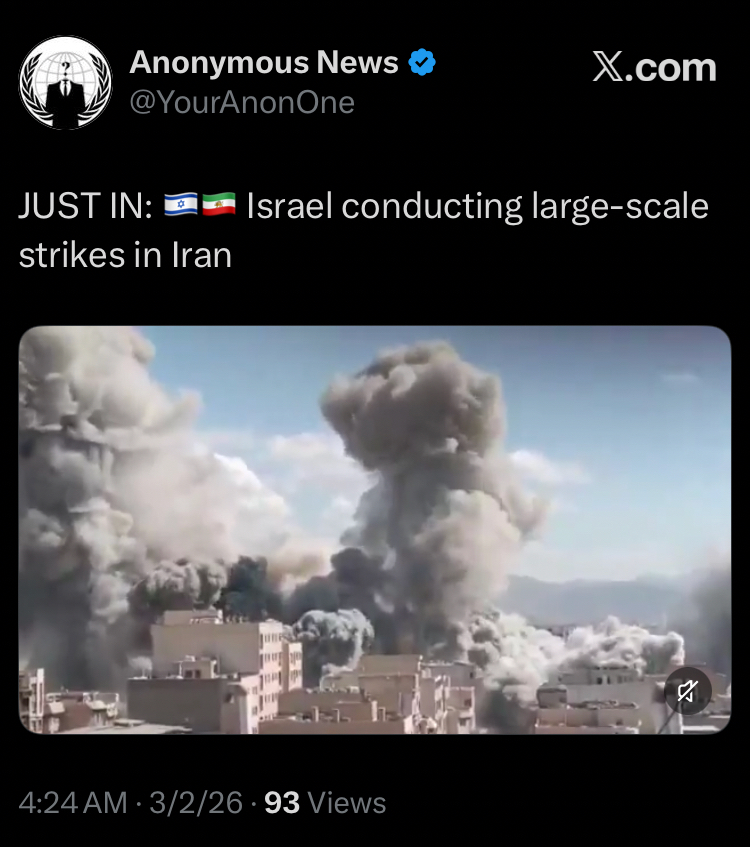
Task: Click the 3/2/26 post date
Action: tap(196, 803)
